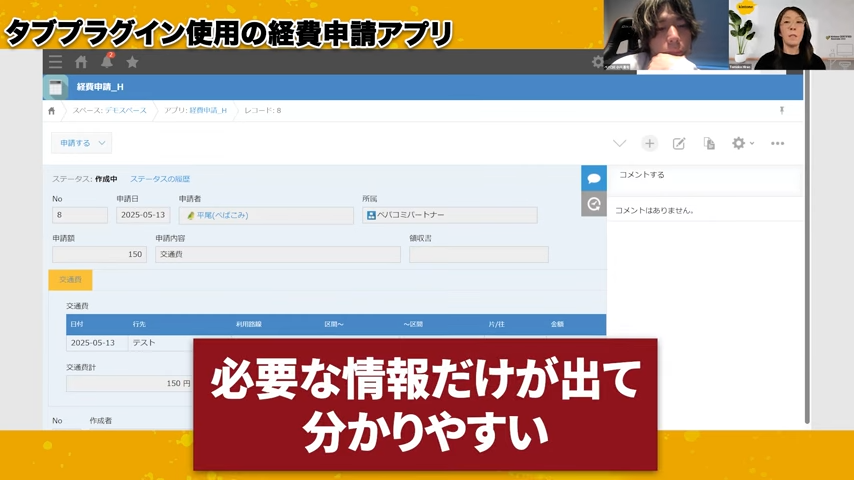Click the 交通費計 total 150 円
This screenshot has height=480, width=854.
[x=130, y=384]
